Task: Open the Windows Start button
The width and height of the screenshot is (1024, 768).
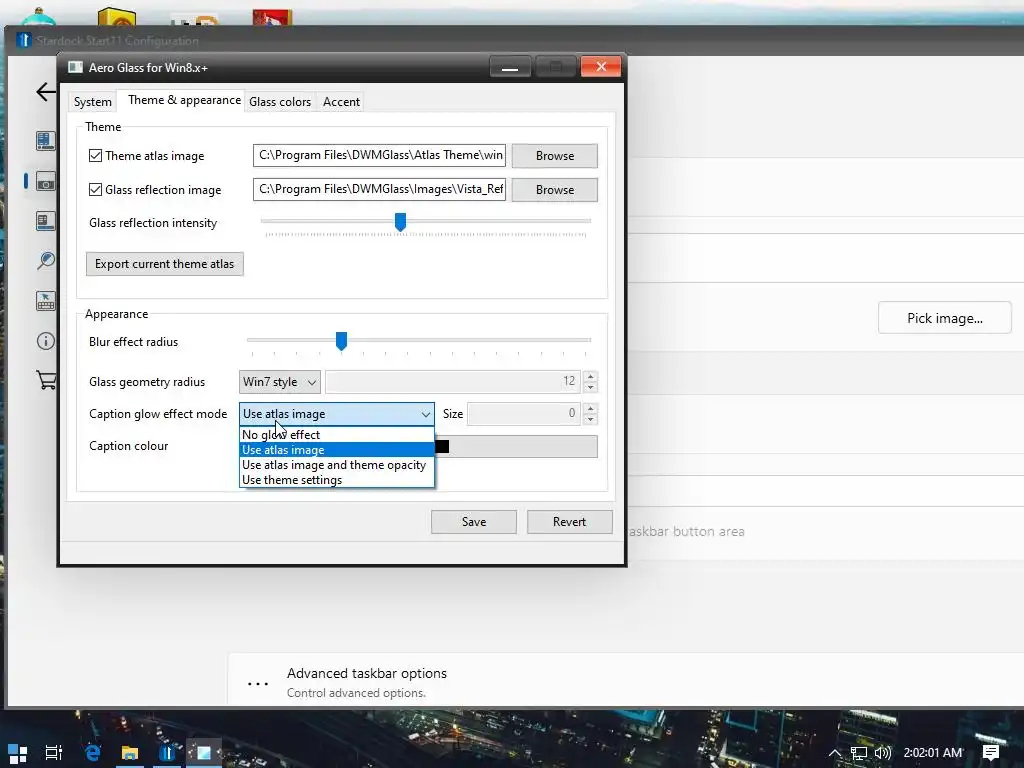Action: (18, 753)
